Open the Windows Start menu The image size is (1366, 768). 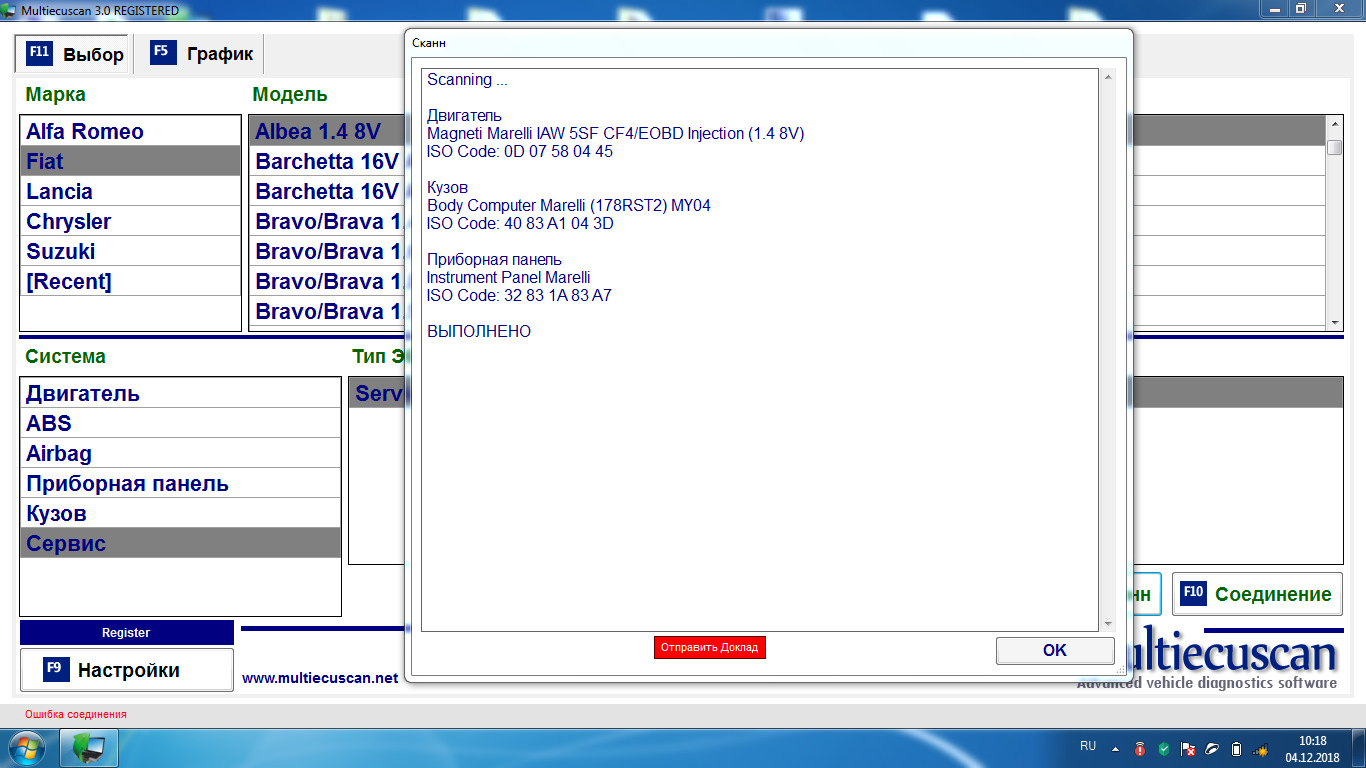click(x=26, y=748)
